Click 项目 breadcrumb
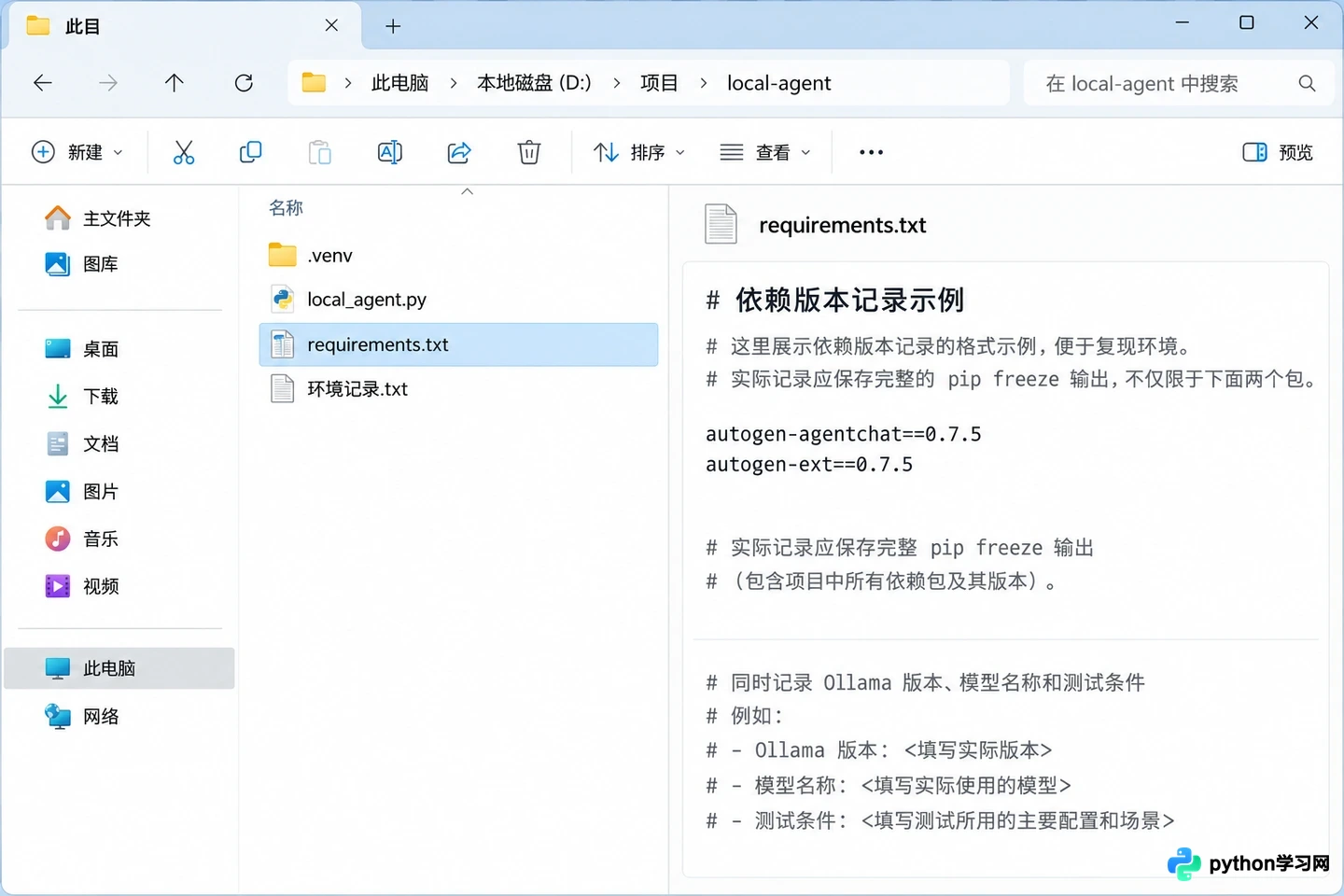1344x896 pixels. pos(659,83)
